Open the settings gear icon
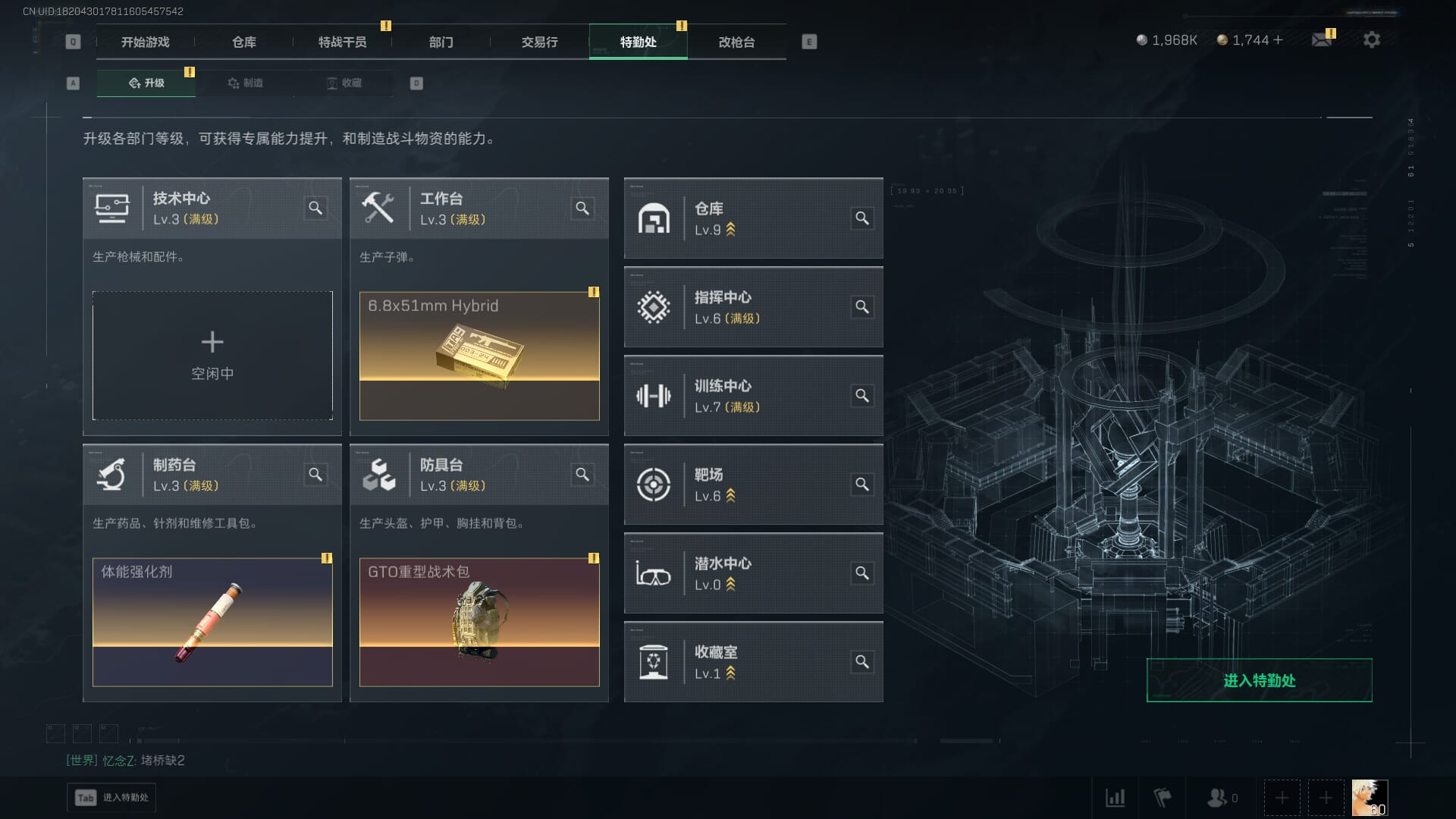 1371,39
